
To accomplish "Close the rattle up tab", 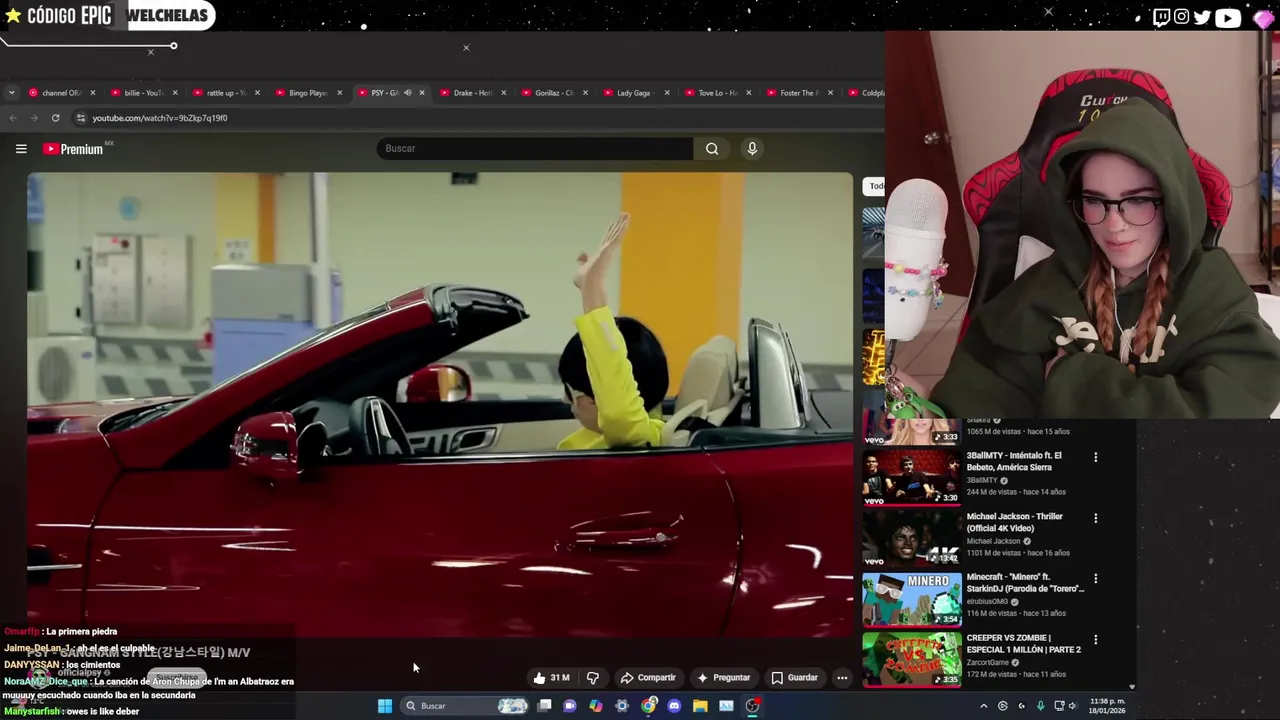I will point(257,93).
